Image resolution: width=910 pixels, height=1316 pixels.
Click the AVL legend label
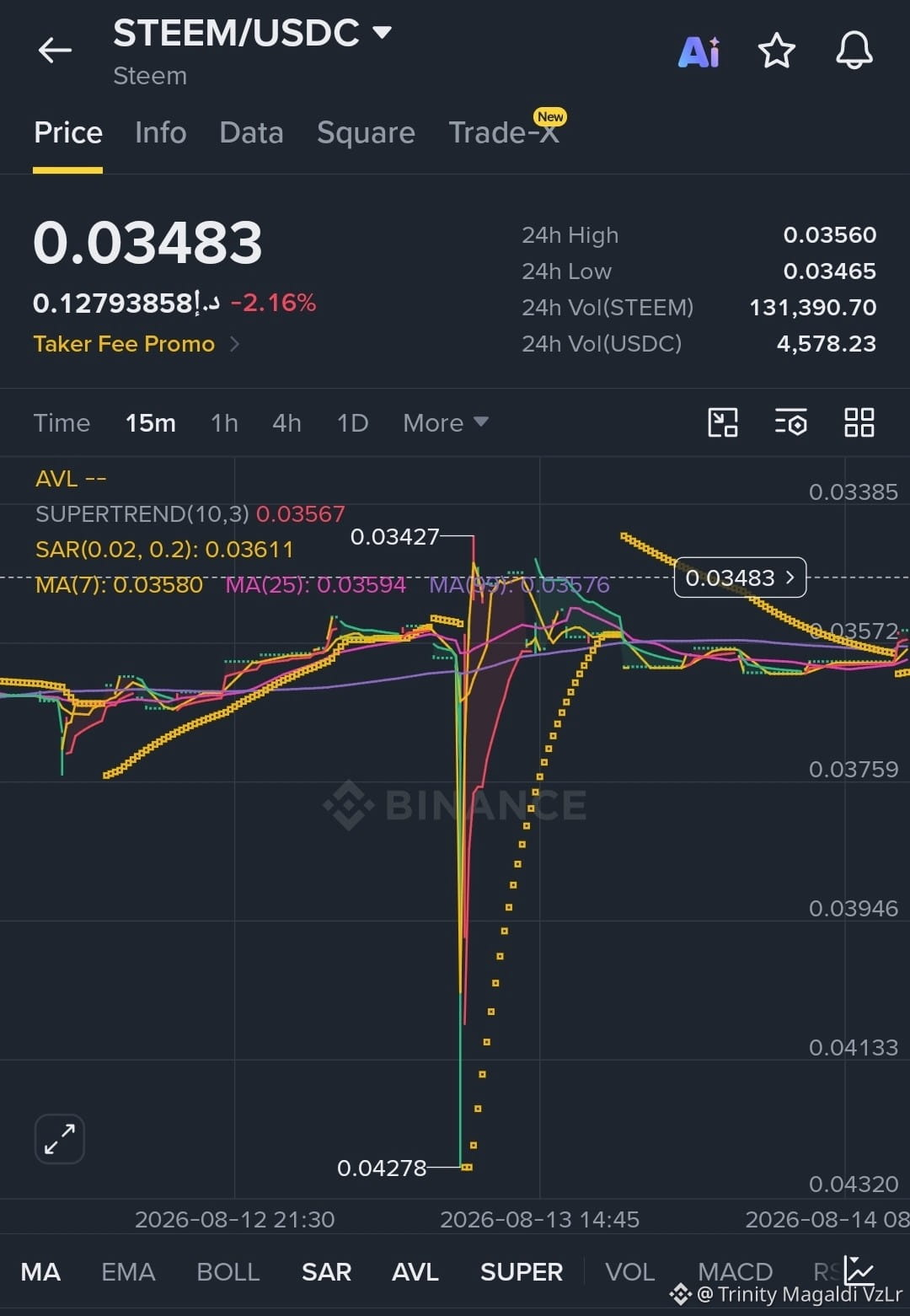pyautogui.click(x=71, y=479)
